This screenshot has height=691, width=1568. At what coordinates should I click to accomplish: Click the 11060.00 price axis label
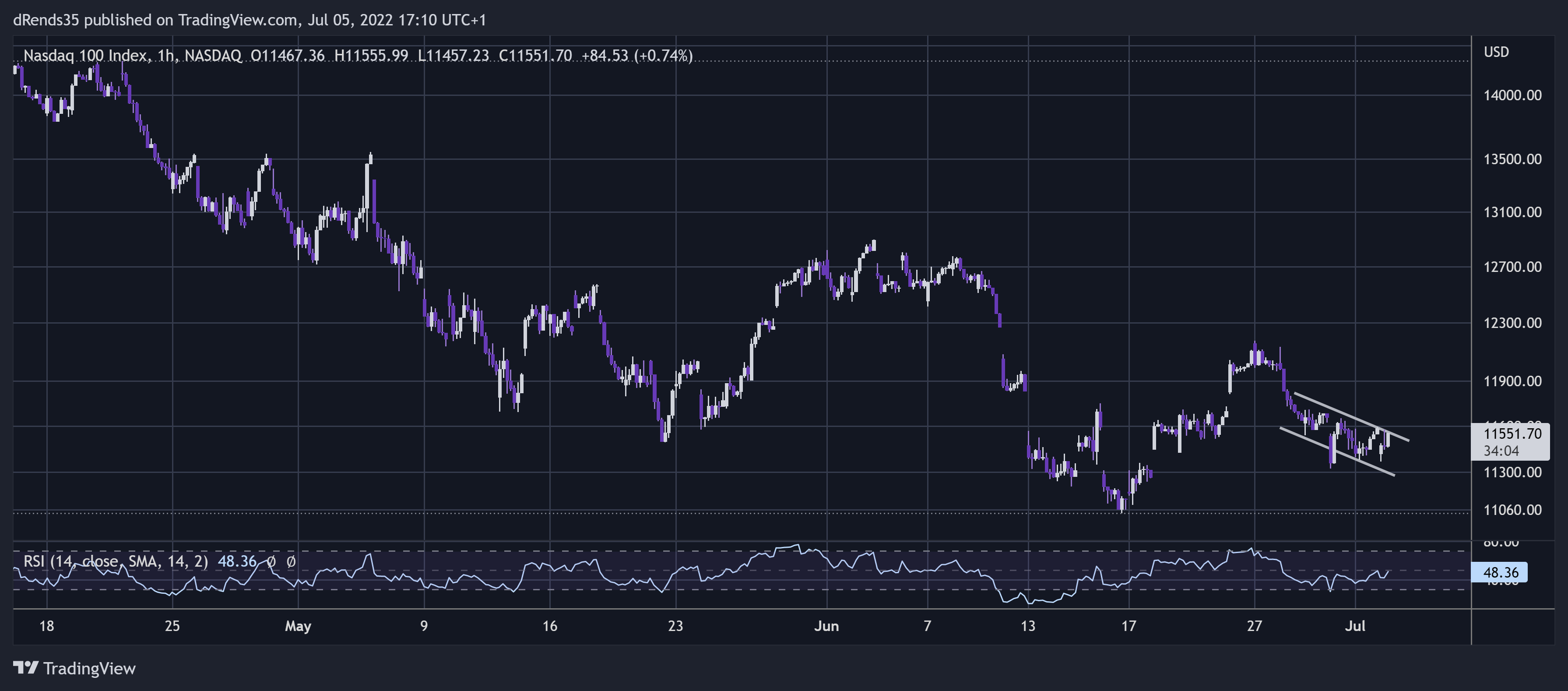pyautogui.click(x=1512, y=510)
